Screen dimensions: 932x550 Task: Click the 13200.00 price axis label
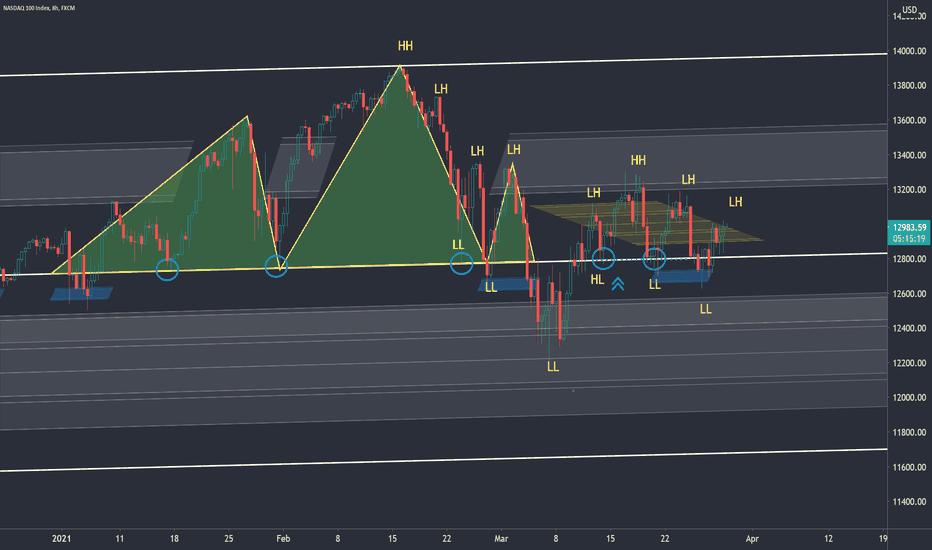(x=909, y=190)
